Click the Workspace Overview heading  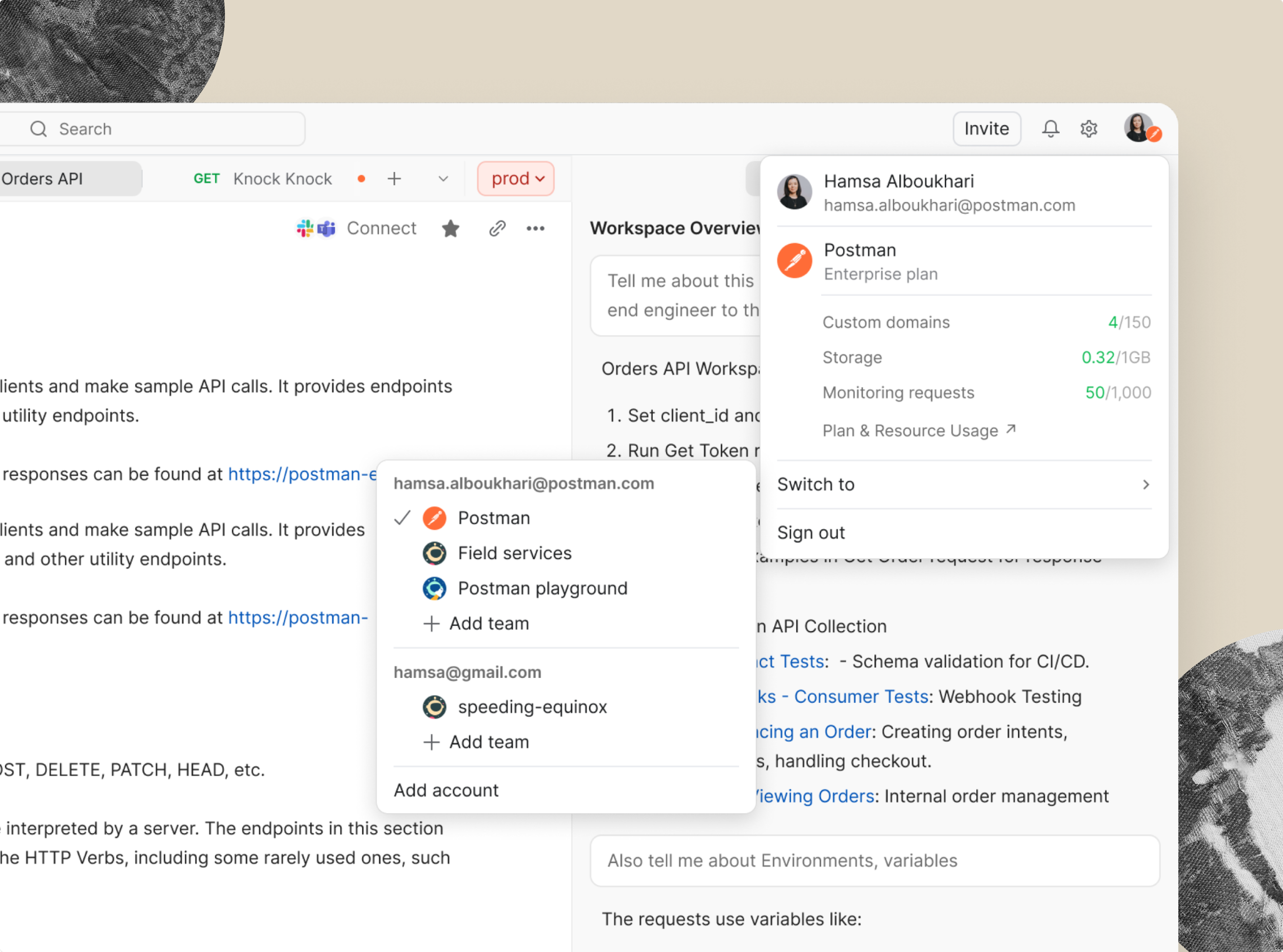point(675,228)
